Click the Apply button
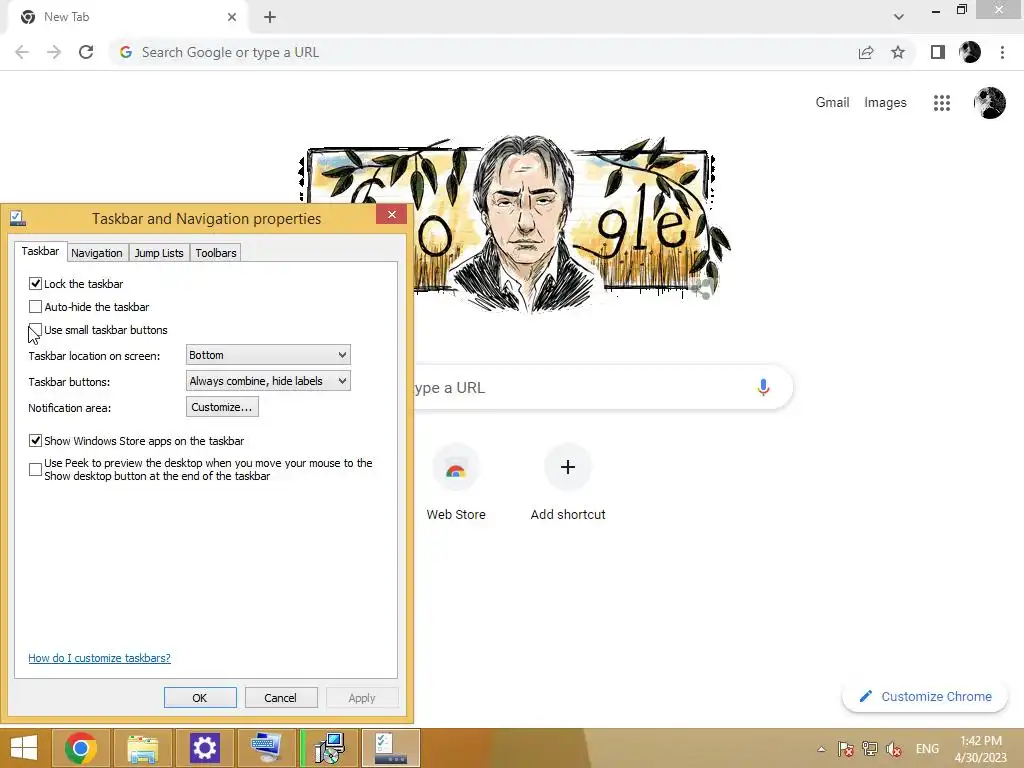This screenshot has width=1024, height=768. tap(362, 697)
